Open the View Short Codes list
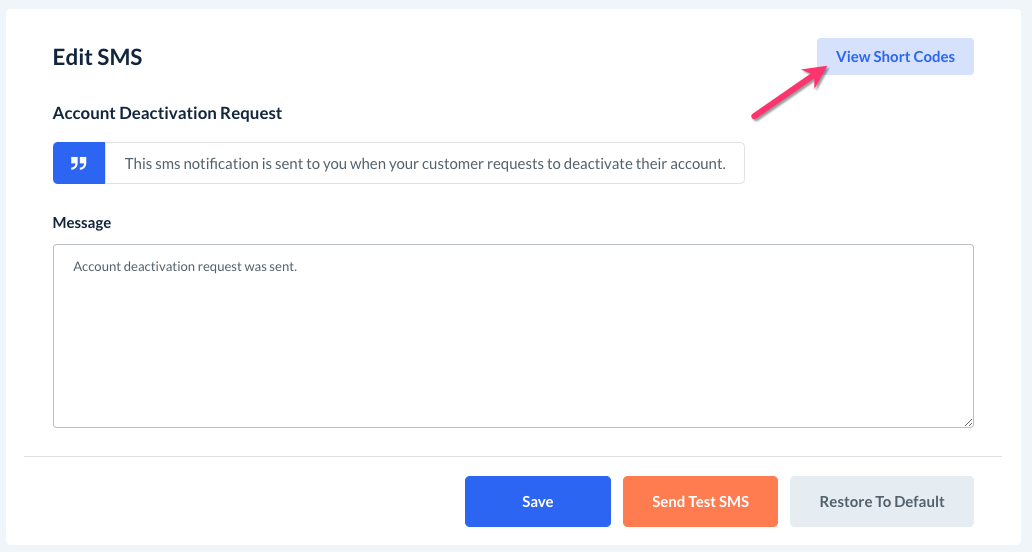1032x552 pixels. click(x=895, y=57)
